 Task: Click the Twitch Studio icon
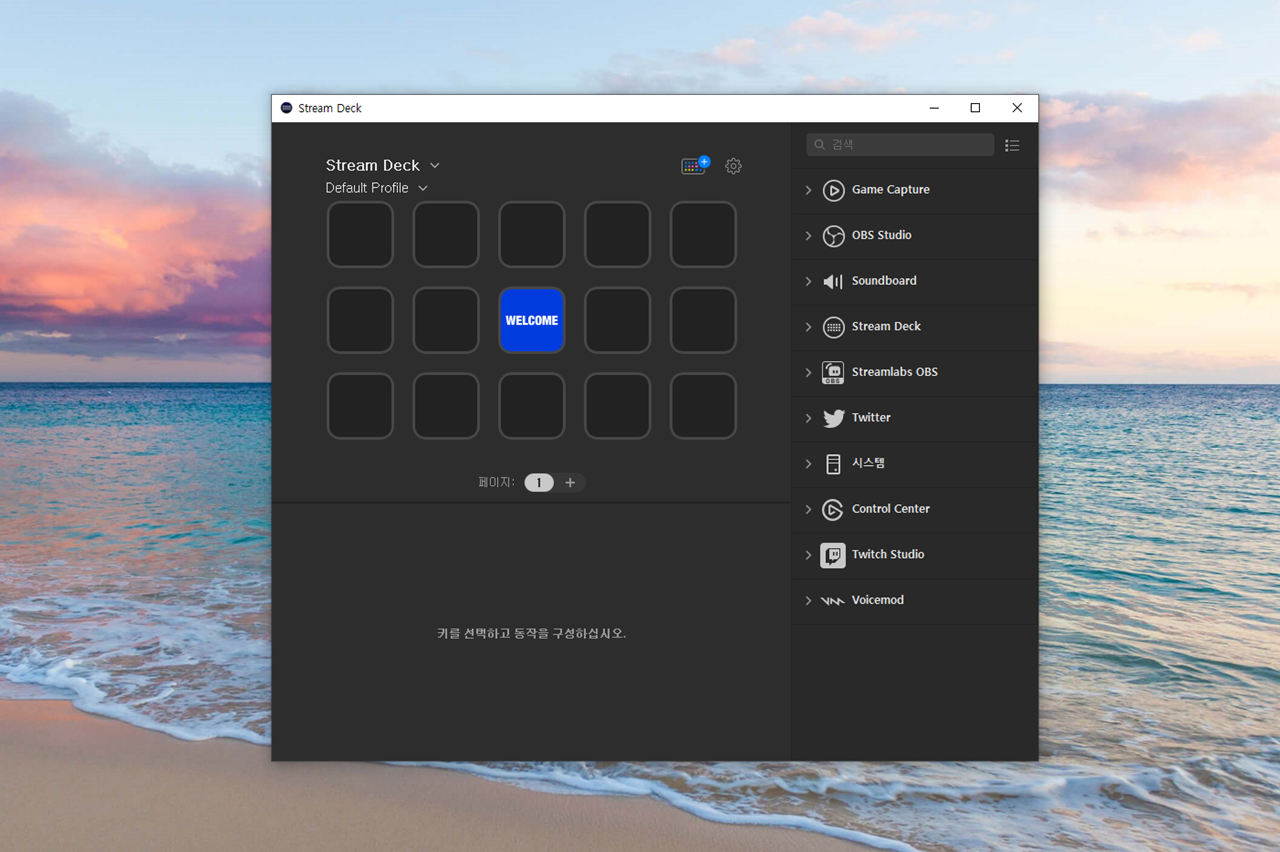pos(833,555)
